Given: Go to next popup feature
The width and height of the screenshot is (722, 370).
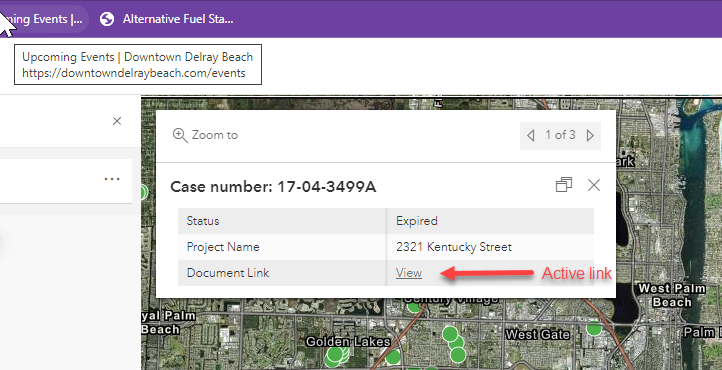Looking at the screenshot, I should click(590, 135).
